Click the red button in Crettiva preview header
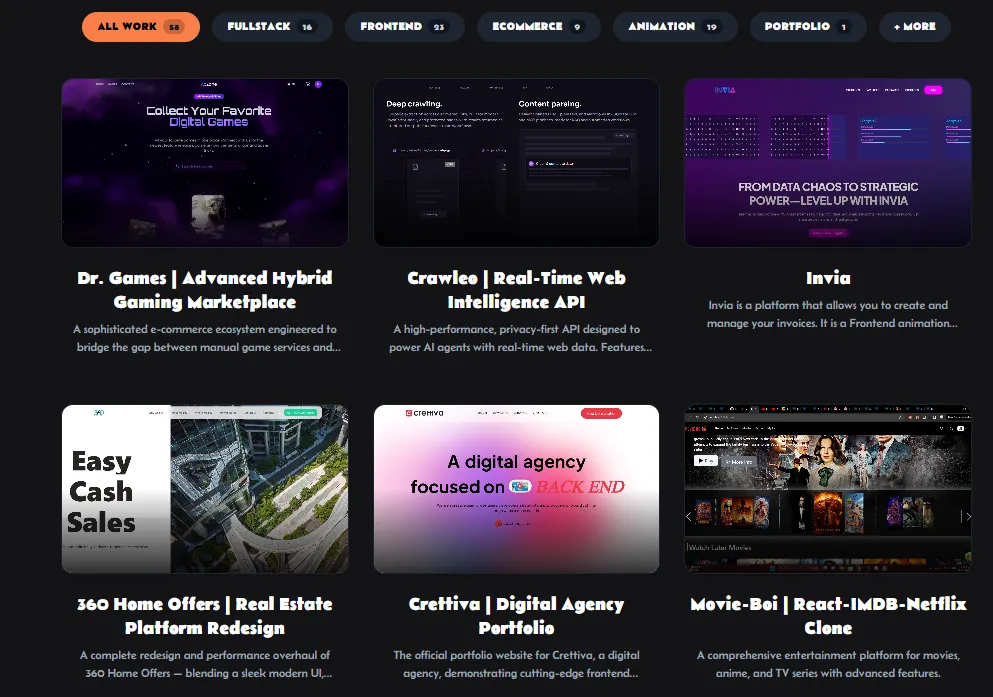Screen dimensions: 993x697 click(601, 412)
